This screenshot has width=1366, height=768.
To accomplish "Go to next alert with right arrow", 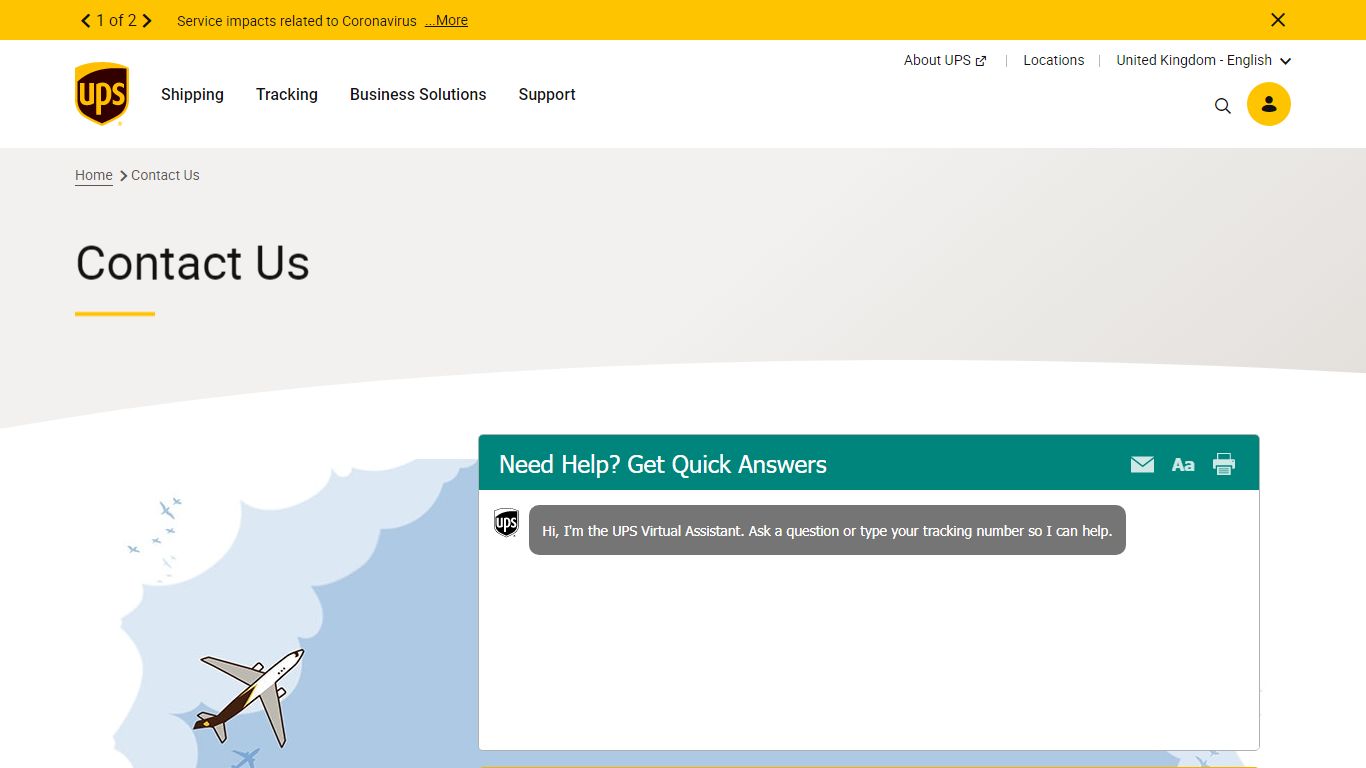I will [x=147, y=20].
